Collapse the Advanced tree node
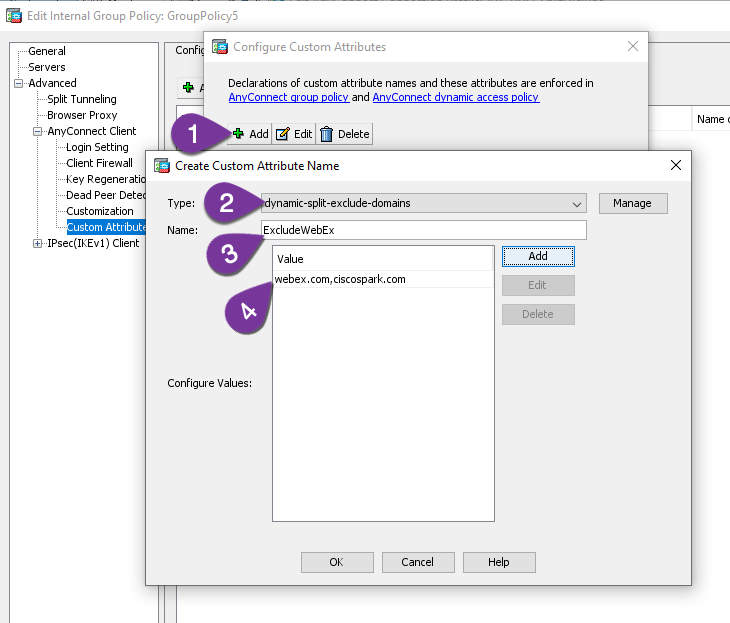 (x=19, y=83)
